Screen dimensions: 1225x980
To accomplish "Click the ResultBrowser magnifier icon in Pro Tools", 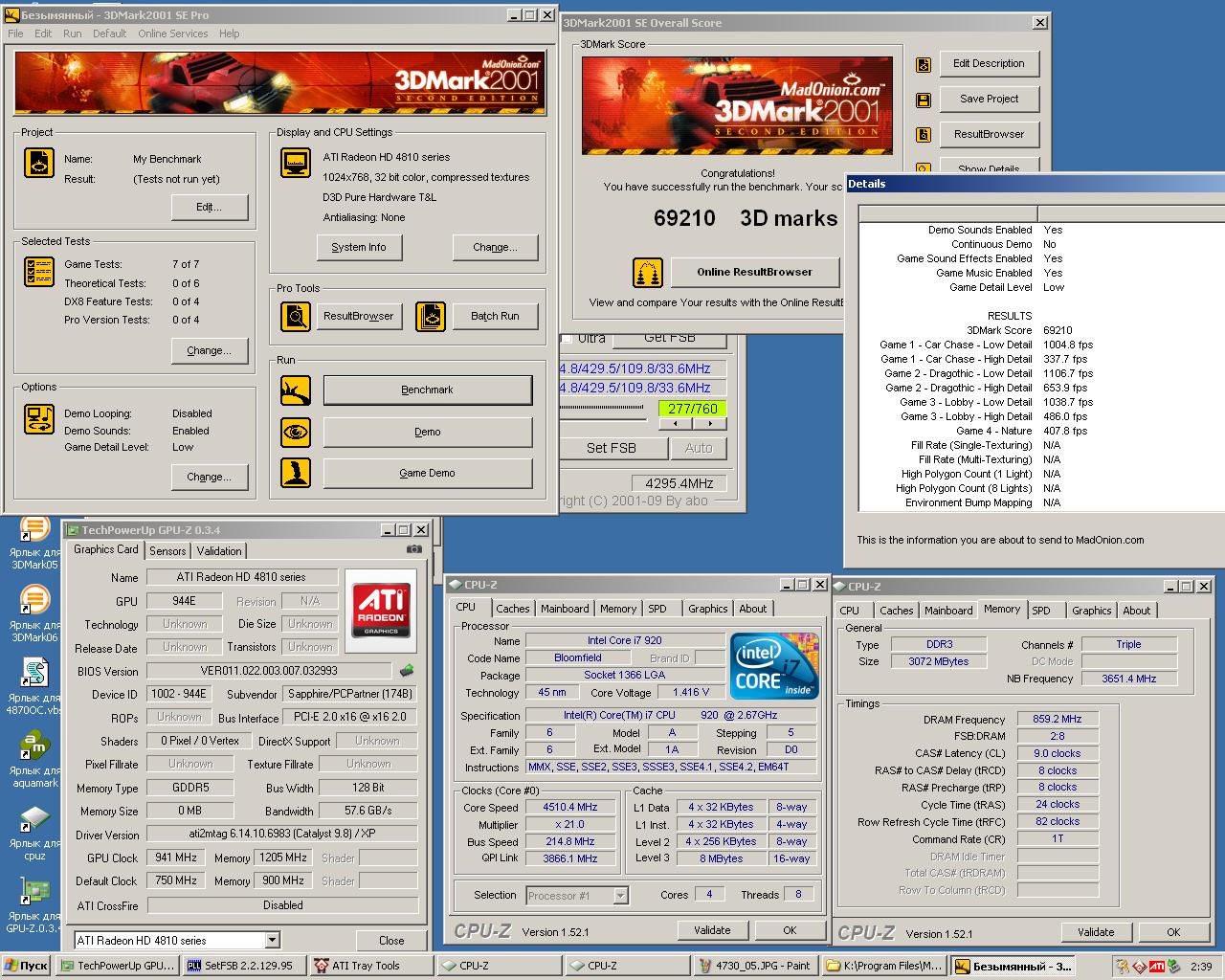I will (x=296, y=316).
